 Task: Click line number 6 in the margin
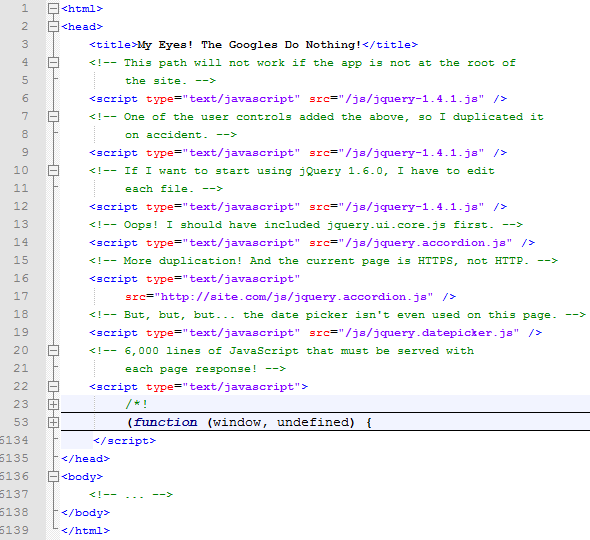point(25,99)
